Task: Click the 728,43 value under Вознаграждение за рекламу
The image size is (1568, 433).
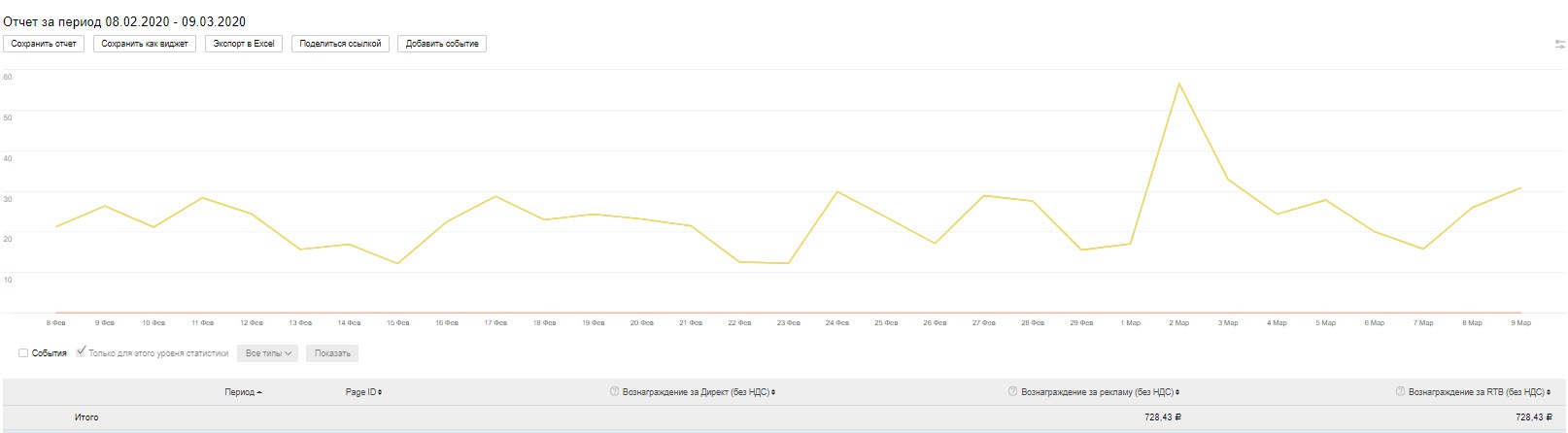Action: [x=1163, y=417]
